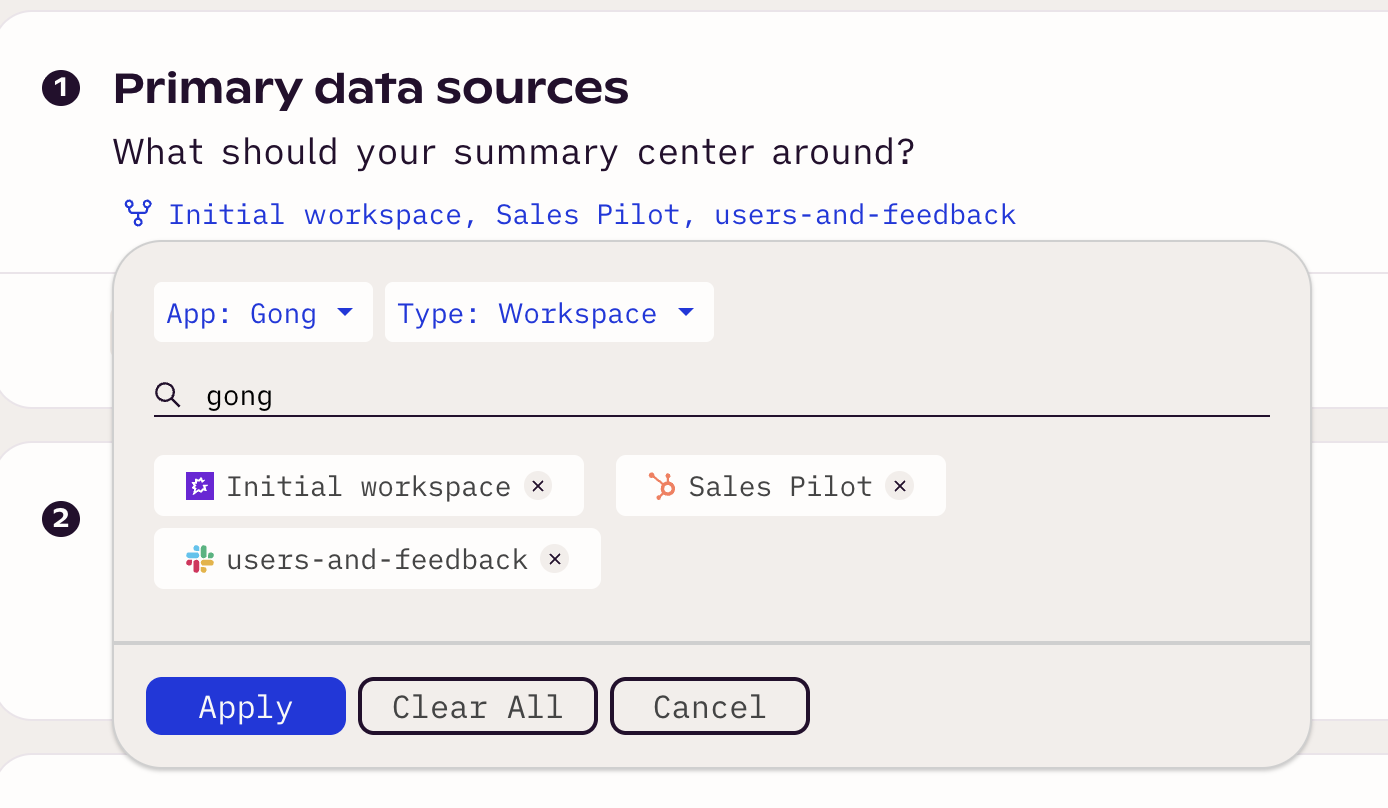Viewport: 1388px width, 808px height.
Task: Click the arrow next to App: Gong
Action: (345, 313)
